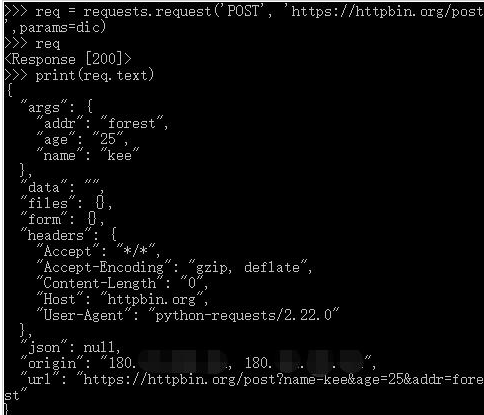Click the Accept "*/*" header line
This screenshot has width=484, height=415.
[99, 251]
